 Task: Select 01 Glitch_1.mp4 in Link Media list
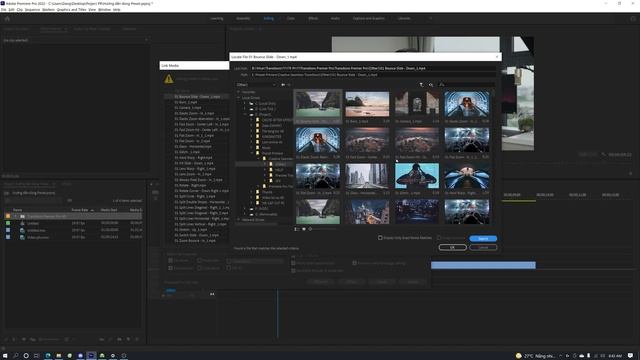187,152
